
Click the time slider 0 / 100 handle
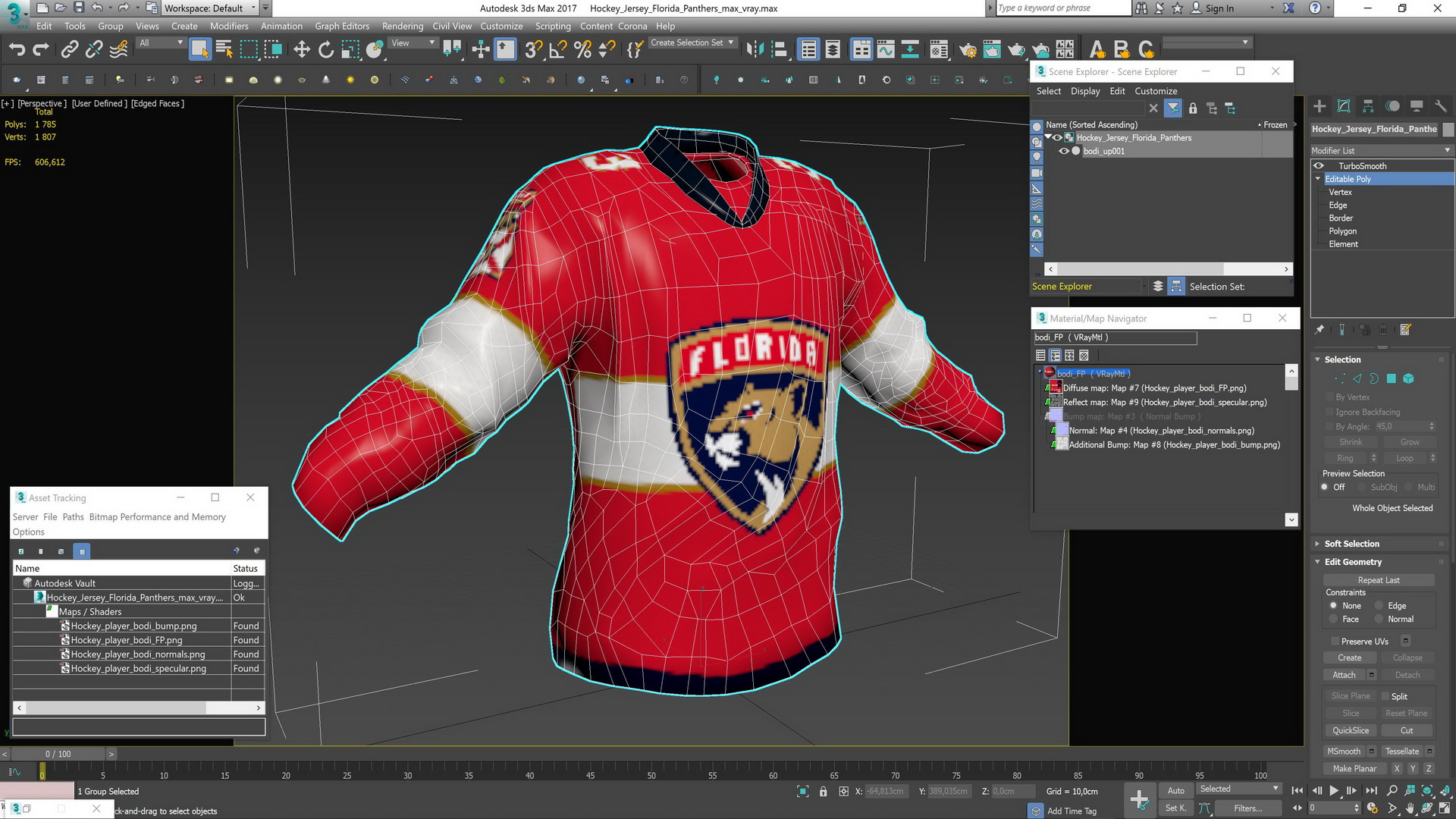point(58,754)
